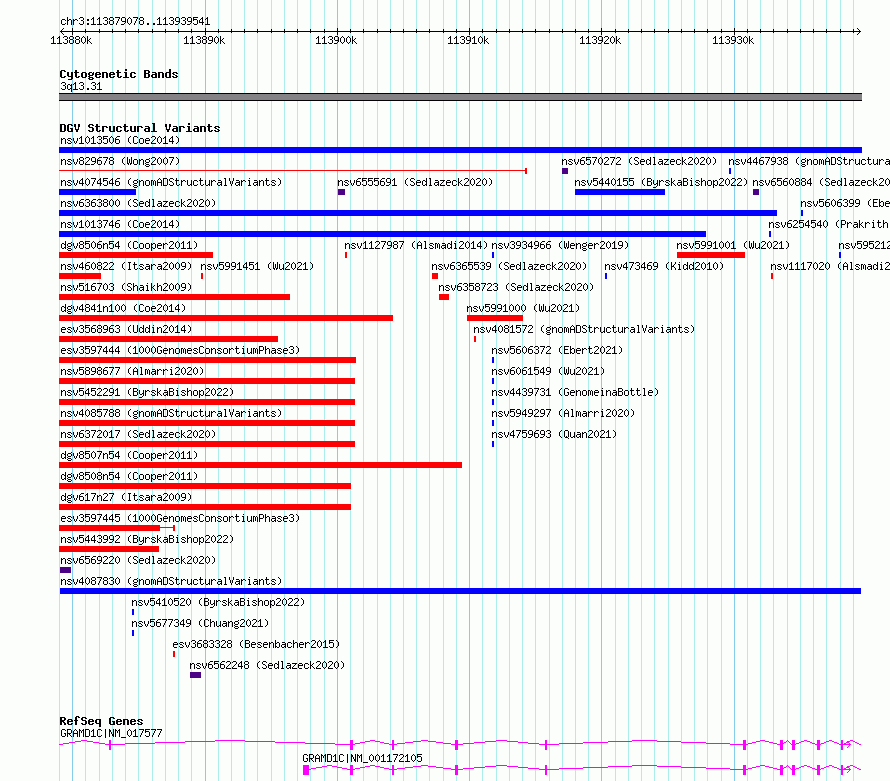Click the purple nsv6562248 variant box

[195, 675]
